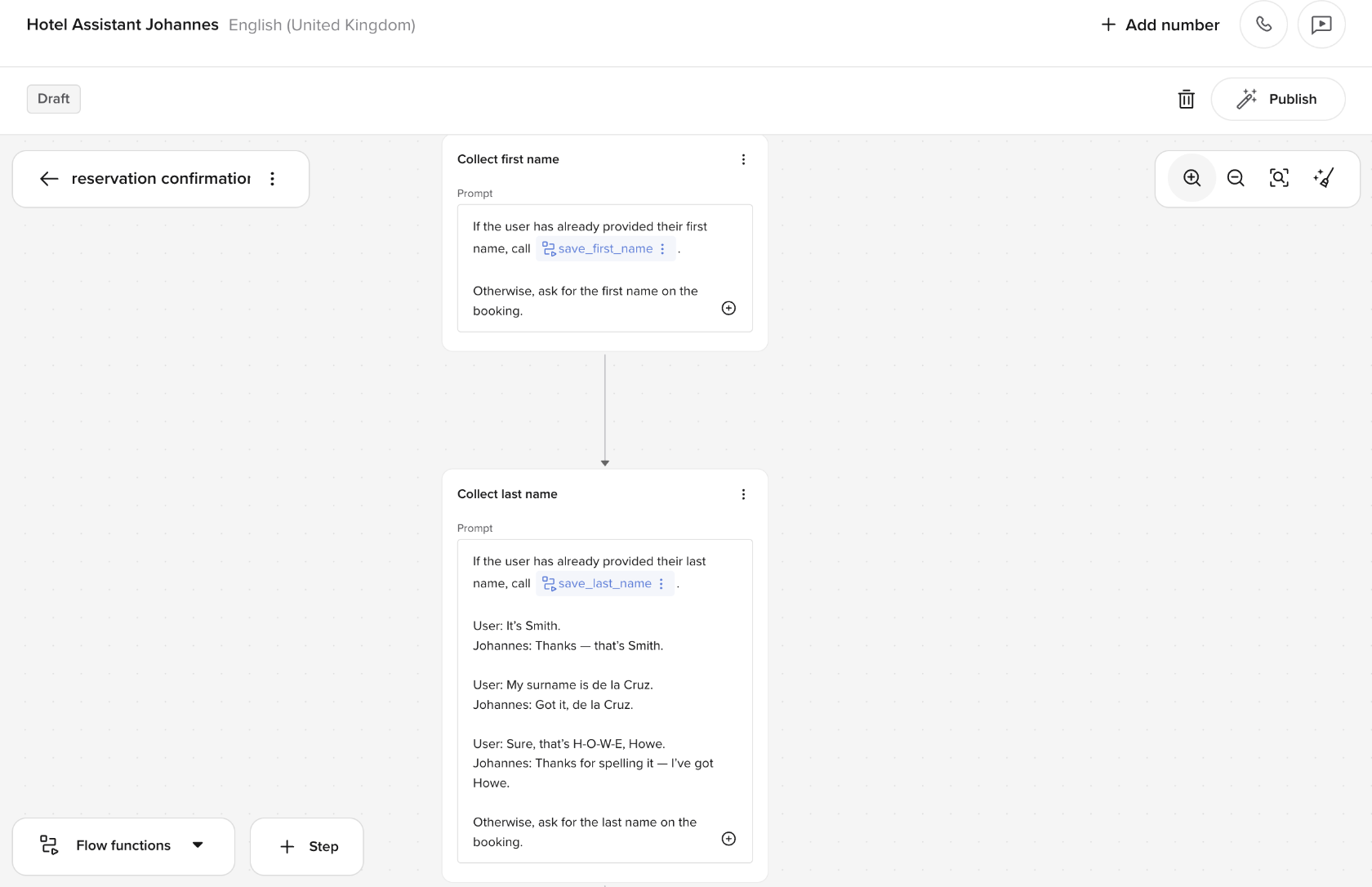
Task: Click the Collect first name title
Action: coord(508,159)
